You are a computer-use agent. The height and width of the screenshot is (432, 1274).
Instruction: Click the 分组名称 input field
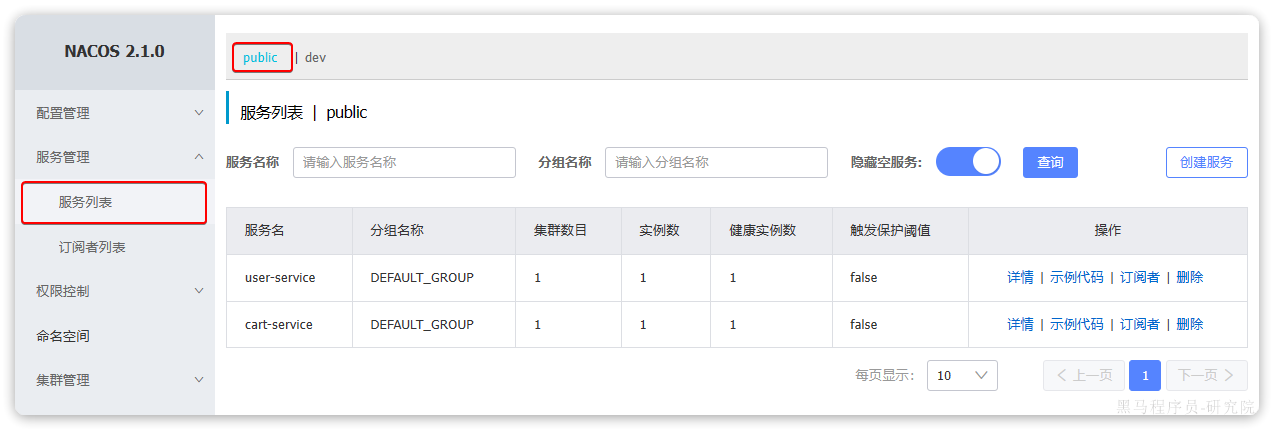(716, 162)
